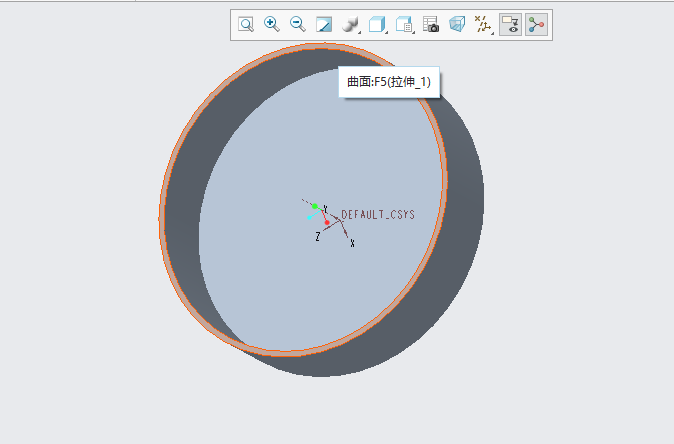674x444 pixels.
Task: Open the datum display filters dropdown
Action: click(484, 24)
